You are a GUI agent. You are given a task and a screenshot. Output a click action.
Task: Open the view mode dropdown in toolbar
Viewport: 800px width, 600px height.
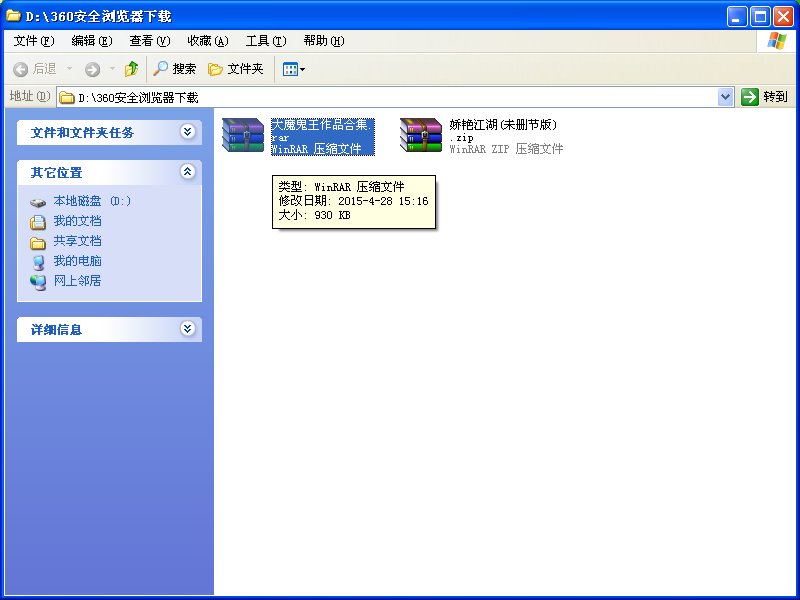294,69
